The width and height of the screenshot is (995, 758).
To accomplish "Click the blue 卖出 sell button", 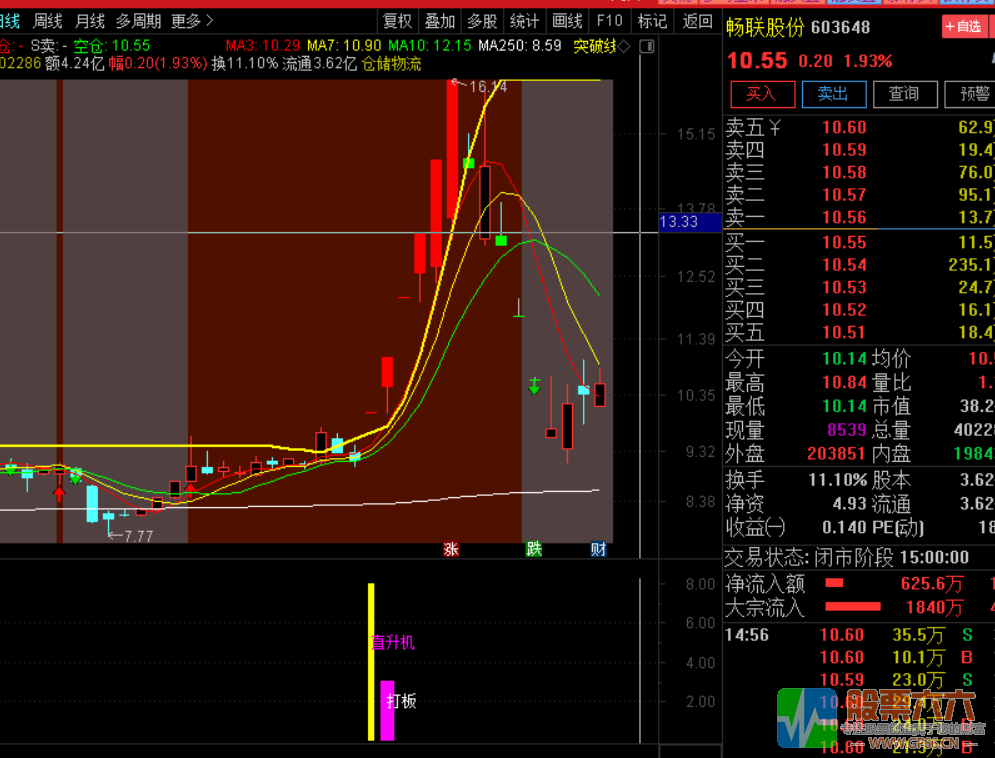I will pos(834,95).
